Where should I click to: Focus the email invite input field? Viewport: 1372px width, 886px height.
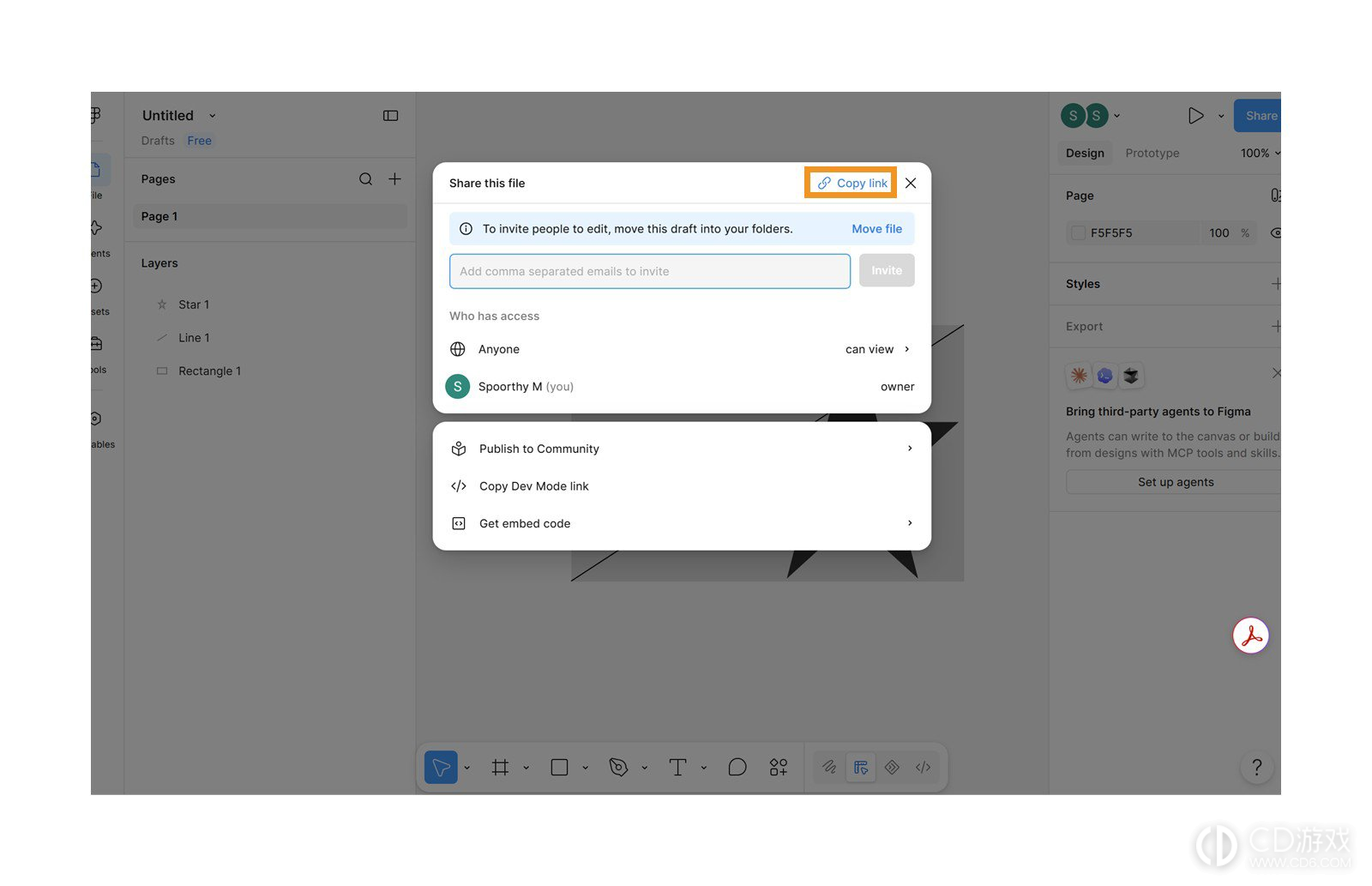[x=650, y=271]
